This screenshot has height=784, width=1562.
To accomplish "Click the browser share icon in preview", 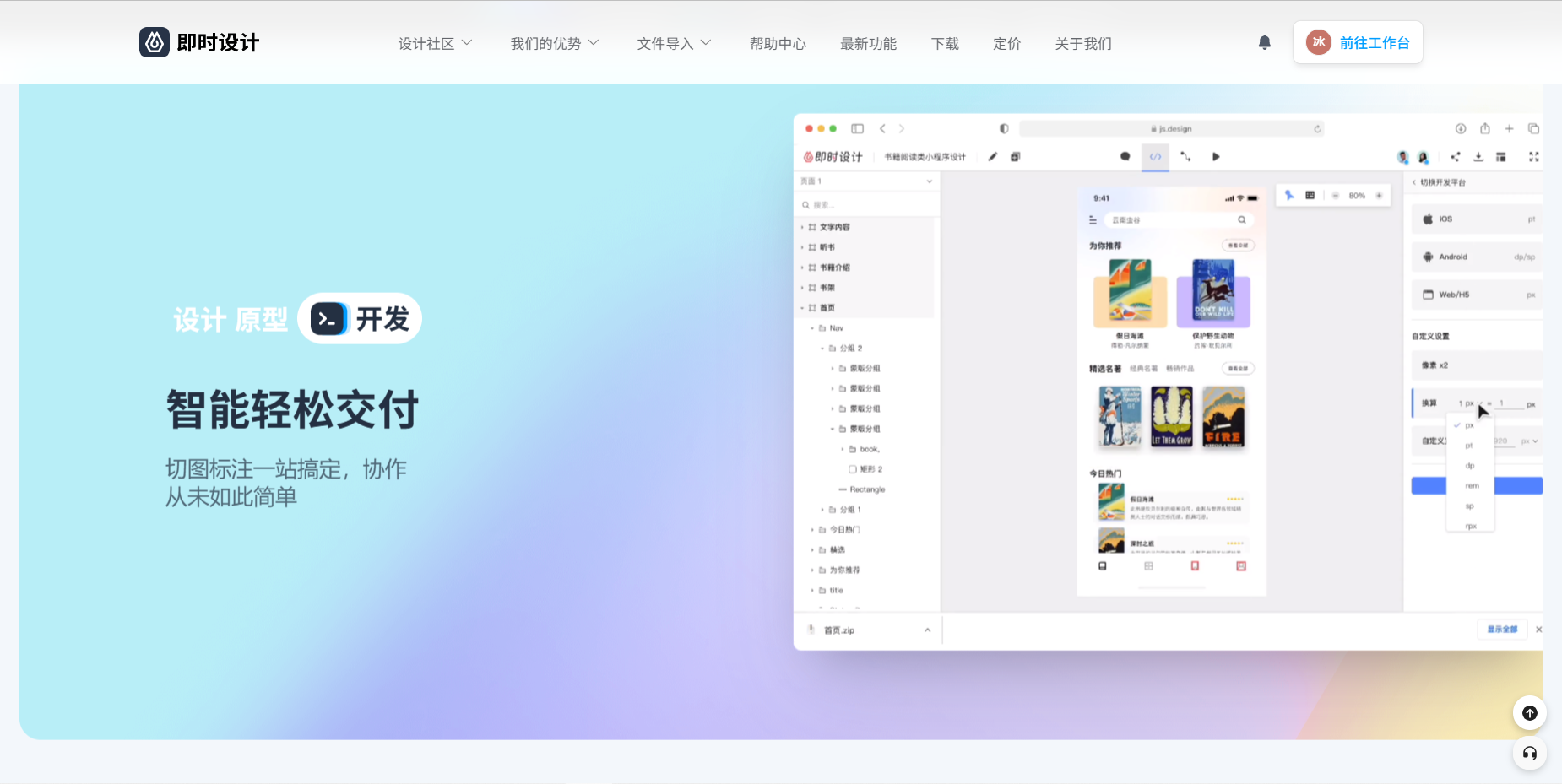I will (1485, 128).
